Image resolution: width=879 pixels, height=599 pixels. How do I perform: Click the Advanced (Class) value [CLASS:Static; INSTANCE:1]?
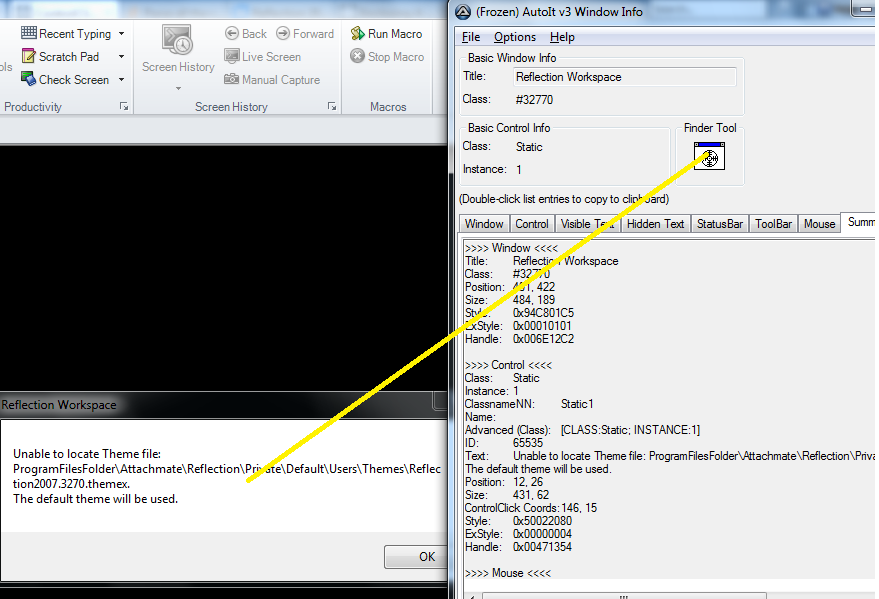click(630, 430)
